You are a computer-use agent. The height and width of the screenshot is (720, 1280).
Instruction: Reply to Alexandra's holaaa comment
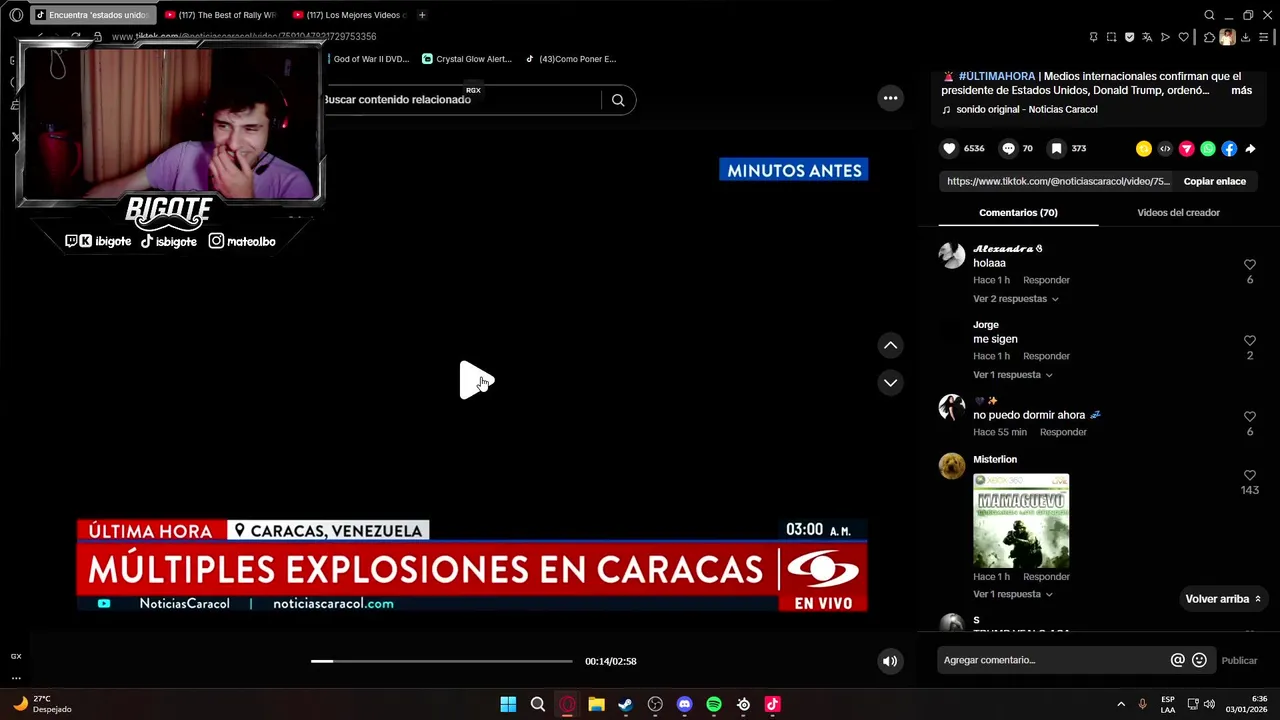[1046, 280]
